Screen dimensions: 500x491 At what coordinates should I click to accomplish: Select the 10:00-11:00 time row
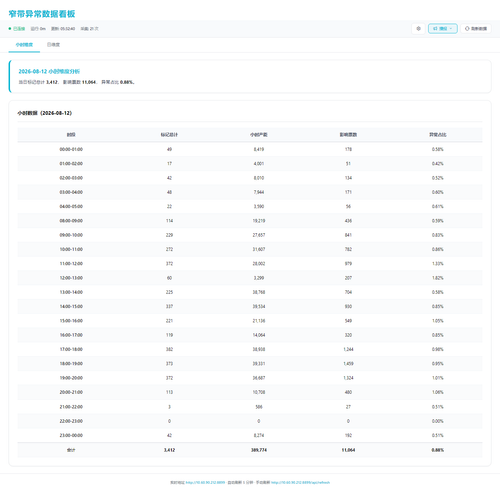click(x=250, y=249)
